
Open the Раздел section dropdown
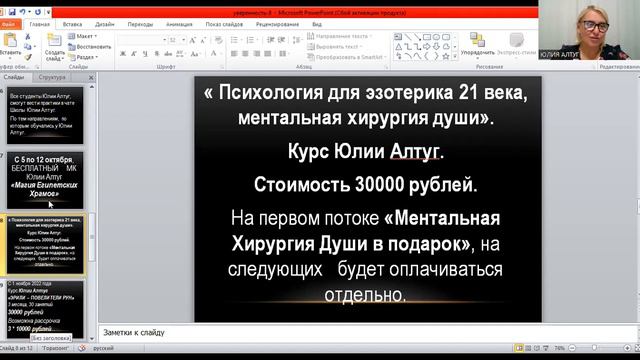(83, 57)
